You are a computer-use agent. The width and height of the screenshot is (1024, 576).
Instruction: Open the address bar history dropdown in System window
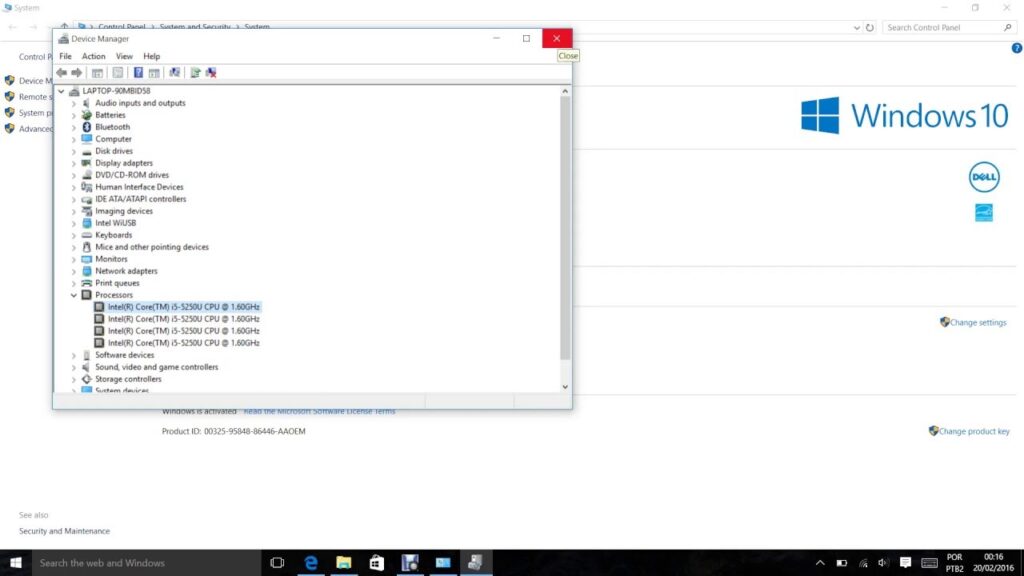click(856, 27)
